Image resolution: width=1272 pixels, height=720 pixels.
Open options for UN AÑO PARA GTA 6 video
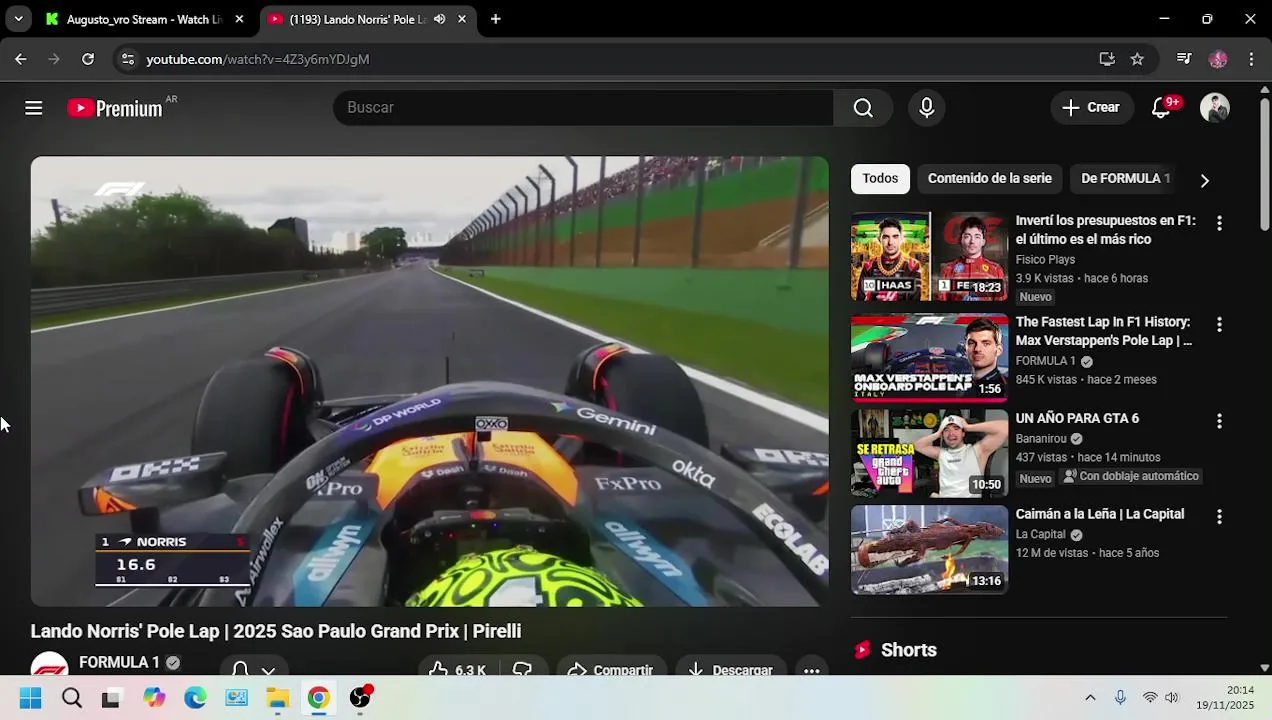point(1219,421)
